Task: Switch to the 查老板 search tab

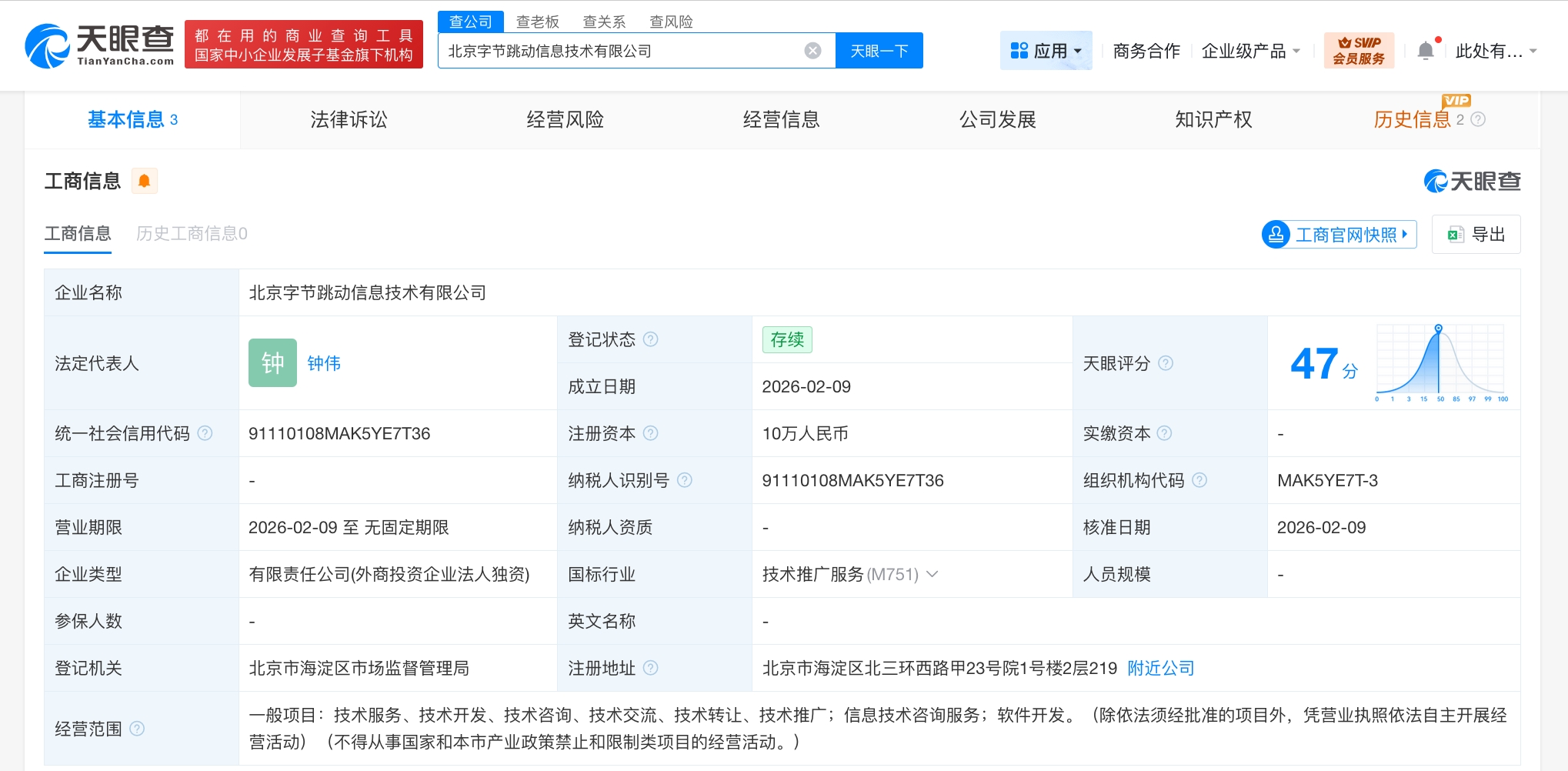Action: [537, 21]
